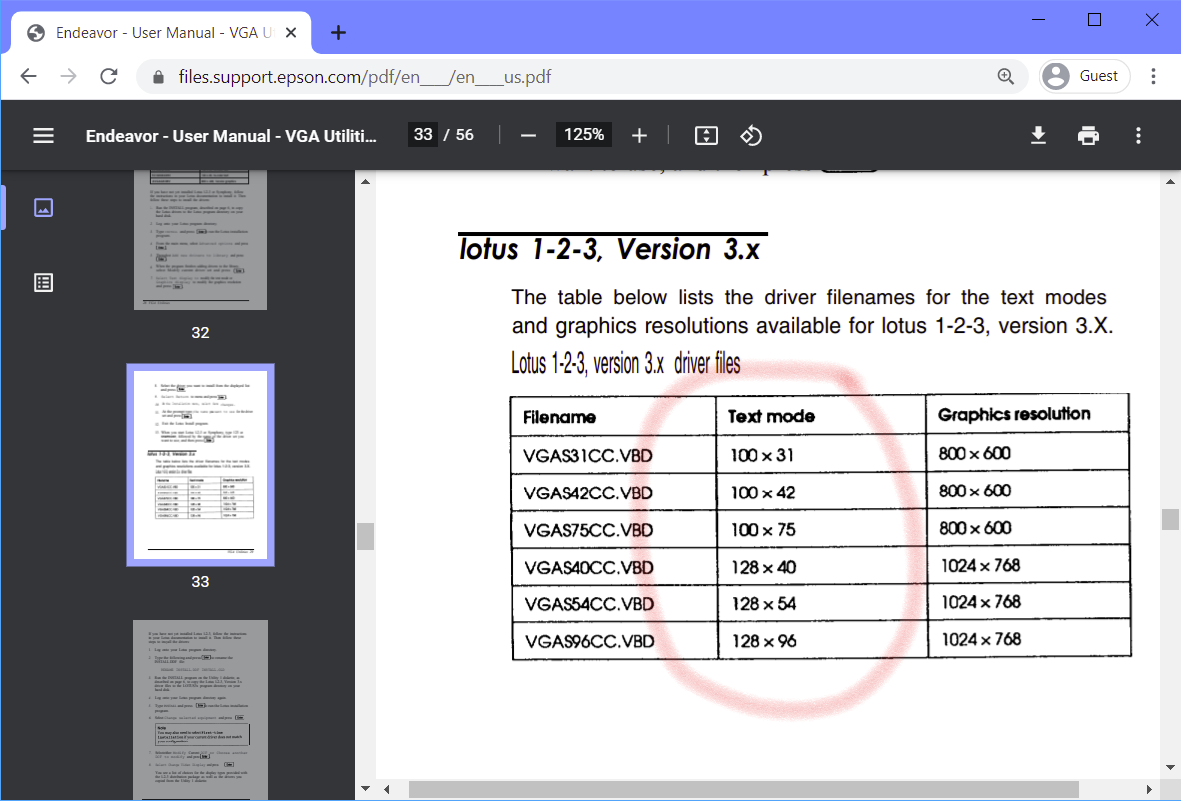Screen dimensions: 1181x801
Task: Click the zoom in plus button
Action: point(639,136)
